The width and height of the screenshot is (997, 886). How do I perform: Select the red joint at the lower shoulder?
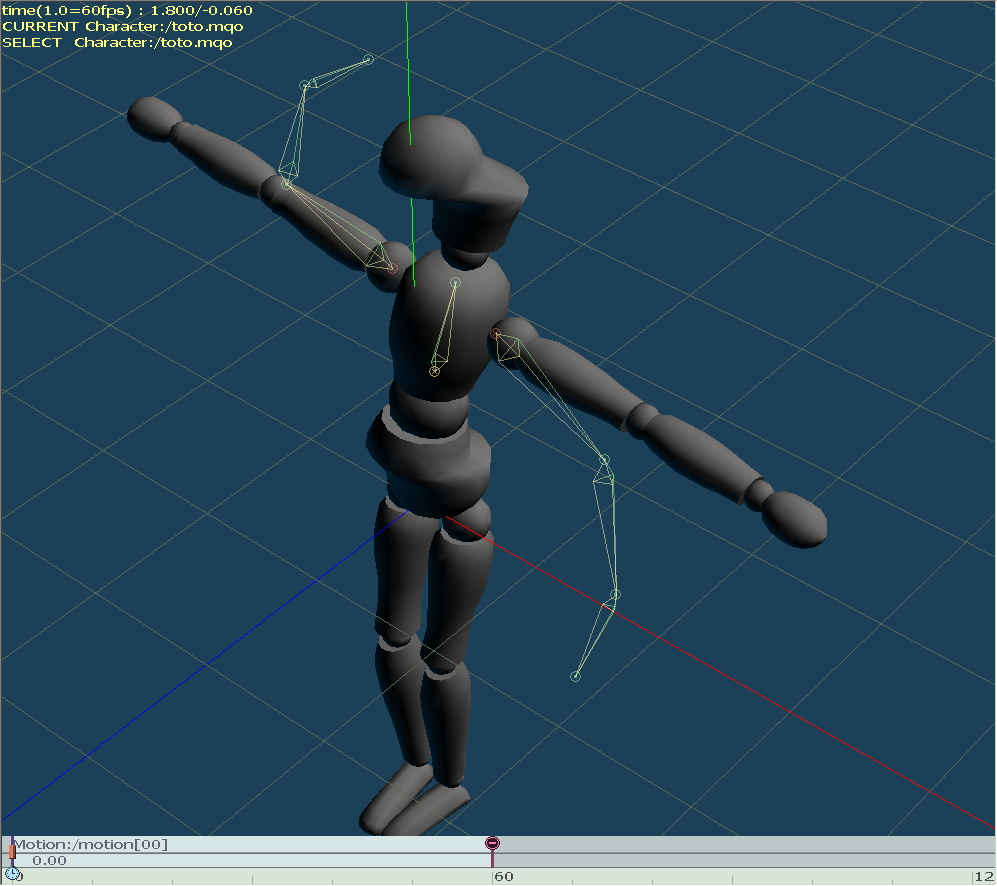495,333
